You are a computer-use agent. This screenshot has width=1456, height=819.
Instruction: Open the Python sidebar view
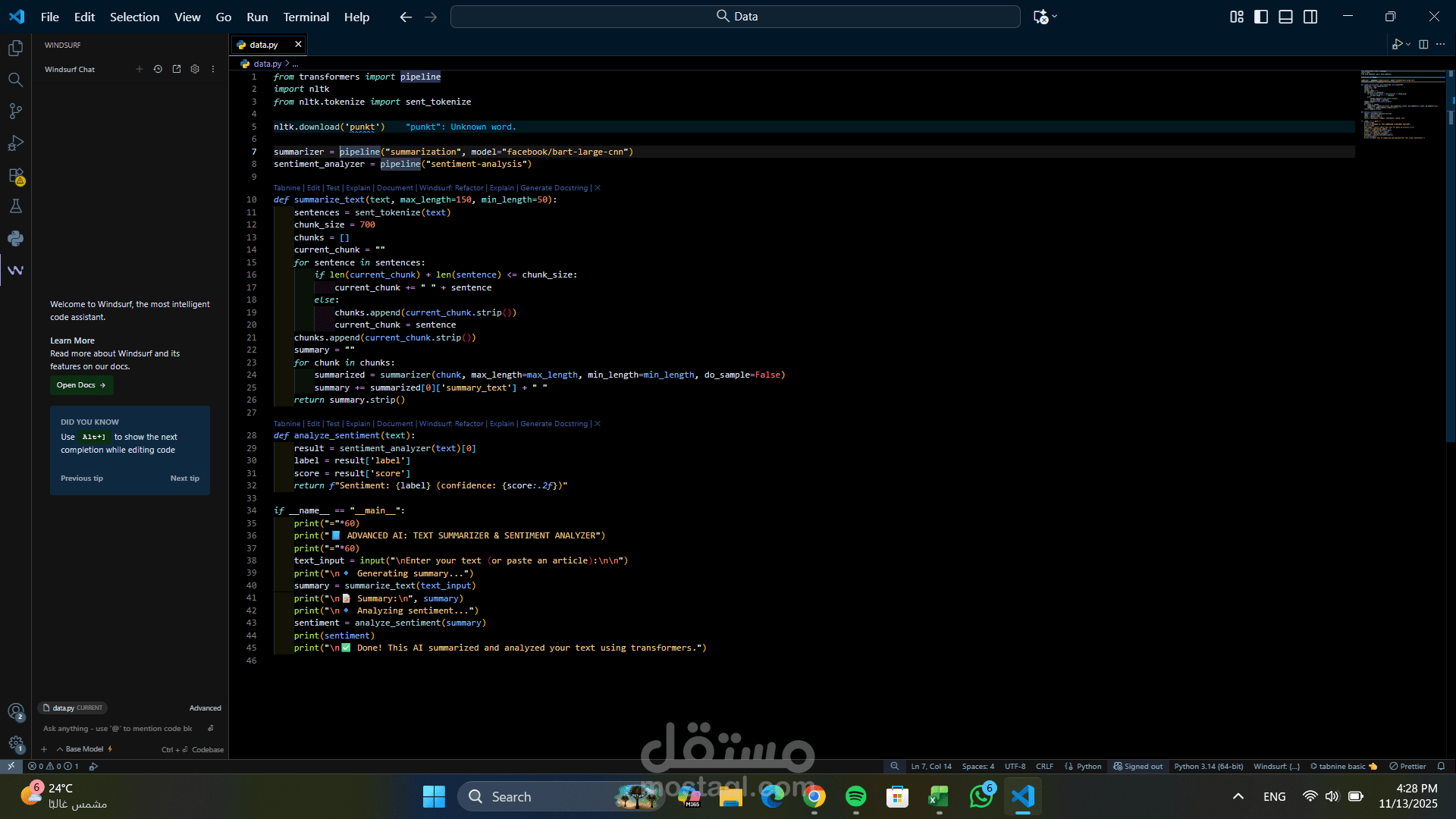[x=15, y=238]
